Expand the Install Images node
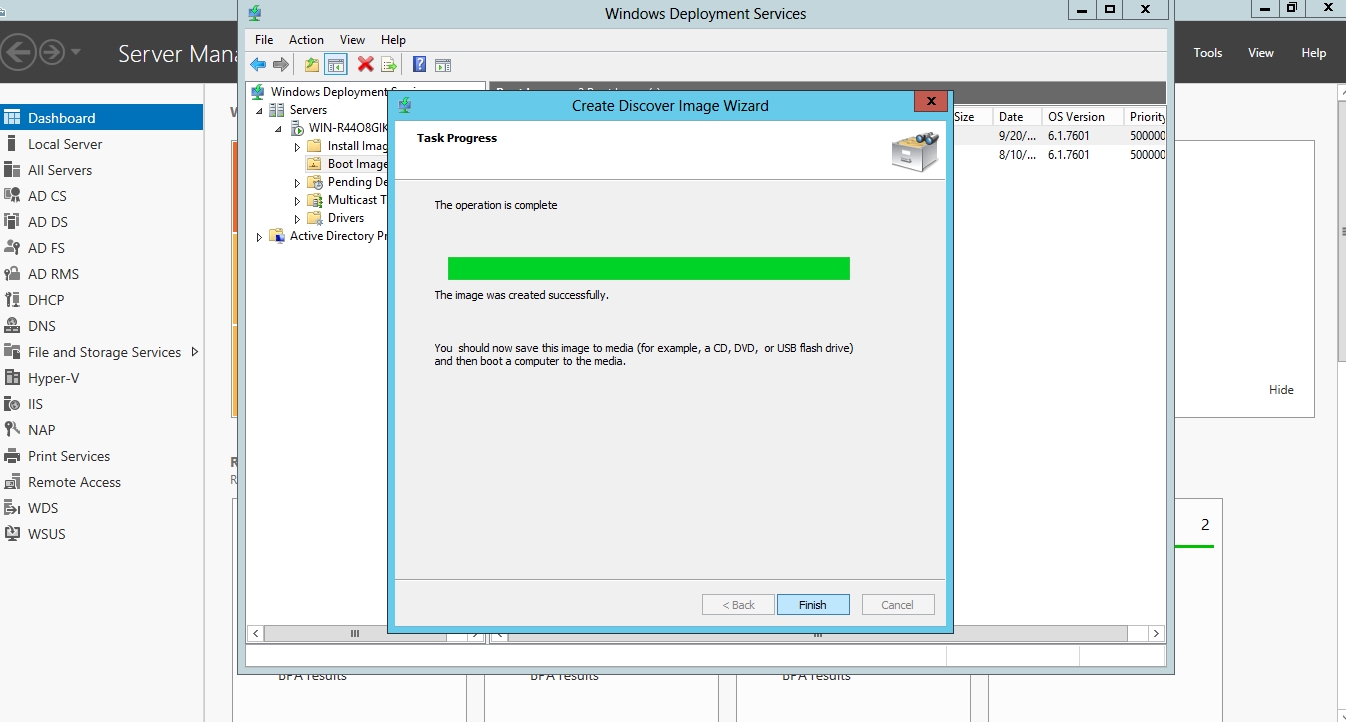The width and height of the screenshot is (1346, 722). [297, 147]
